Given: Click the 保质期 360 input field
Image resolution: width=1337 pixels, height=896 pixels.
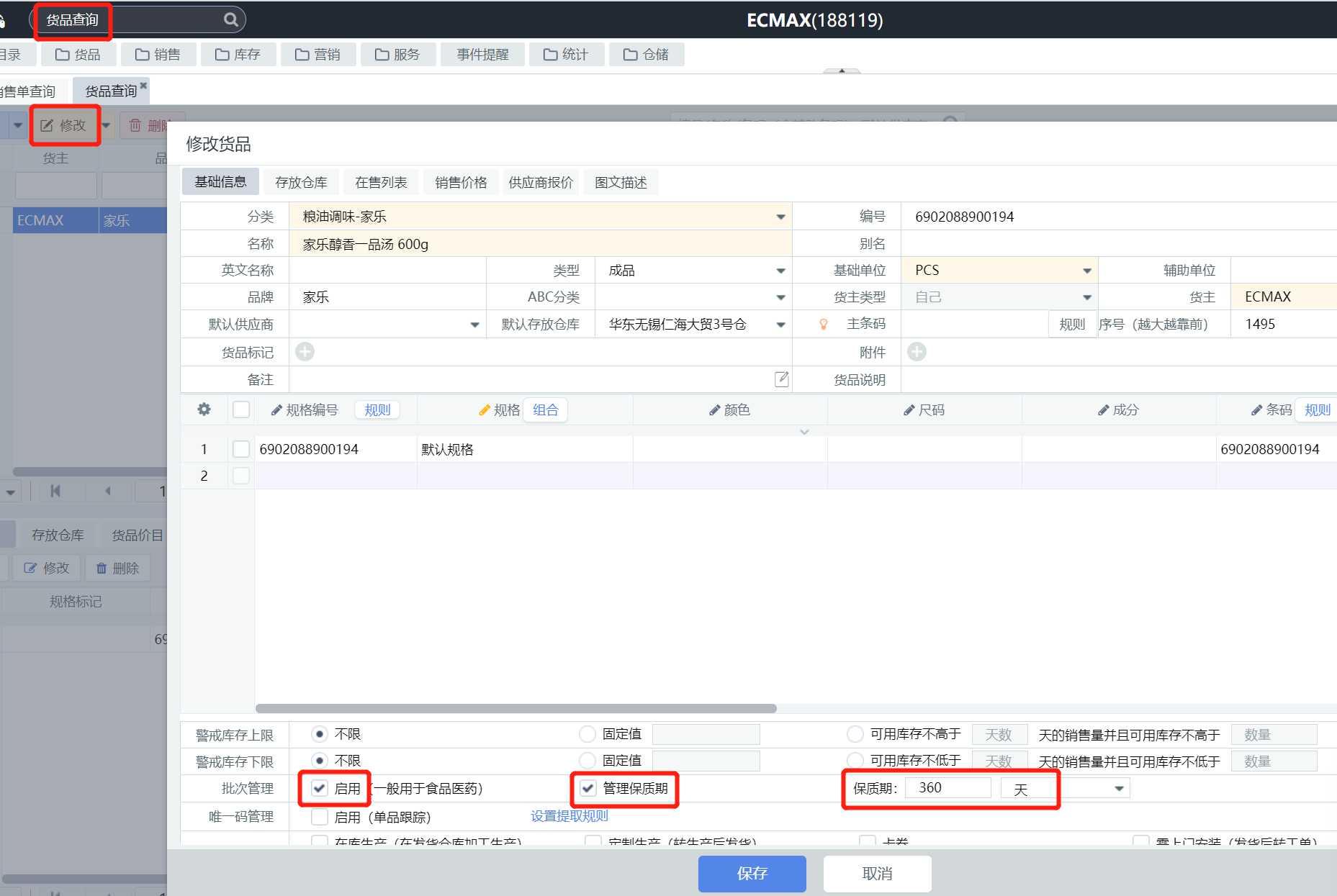Looking at the screenshot, I should [x=947, y=787].
